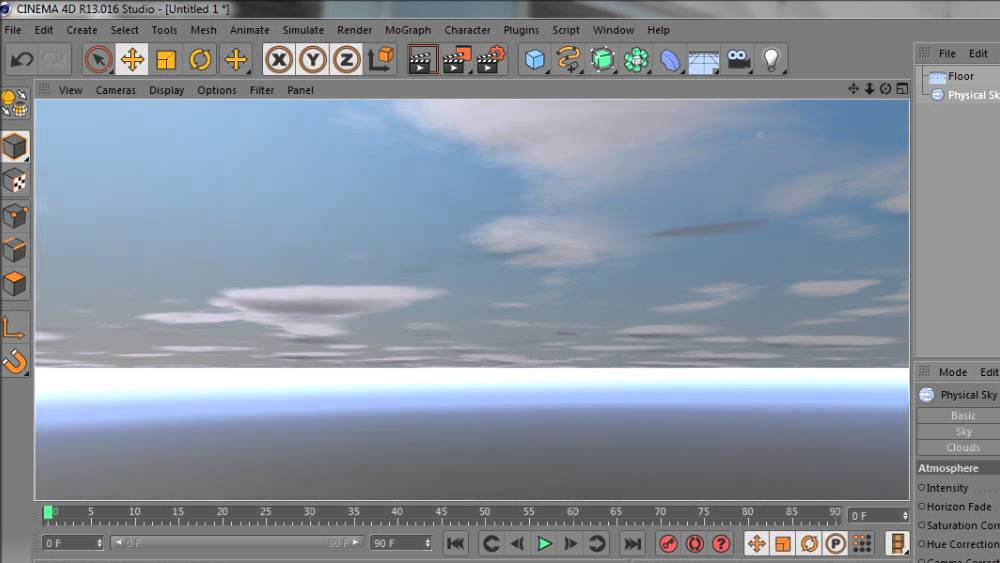Activate the Rotate tool
This screenshot has height=563, width=1000.
pos(201,60)
